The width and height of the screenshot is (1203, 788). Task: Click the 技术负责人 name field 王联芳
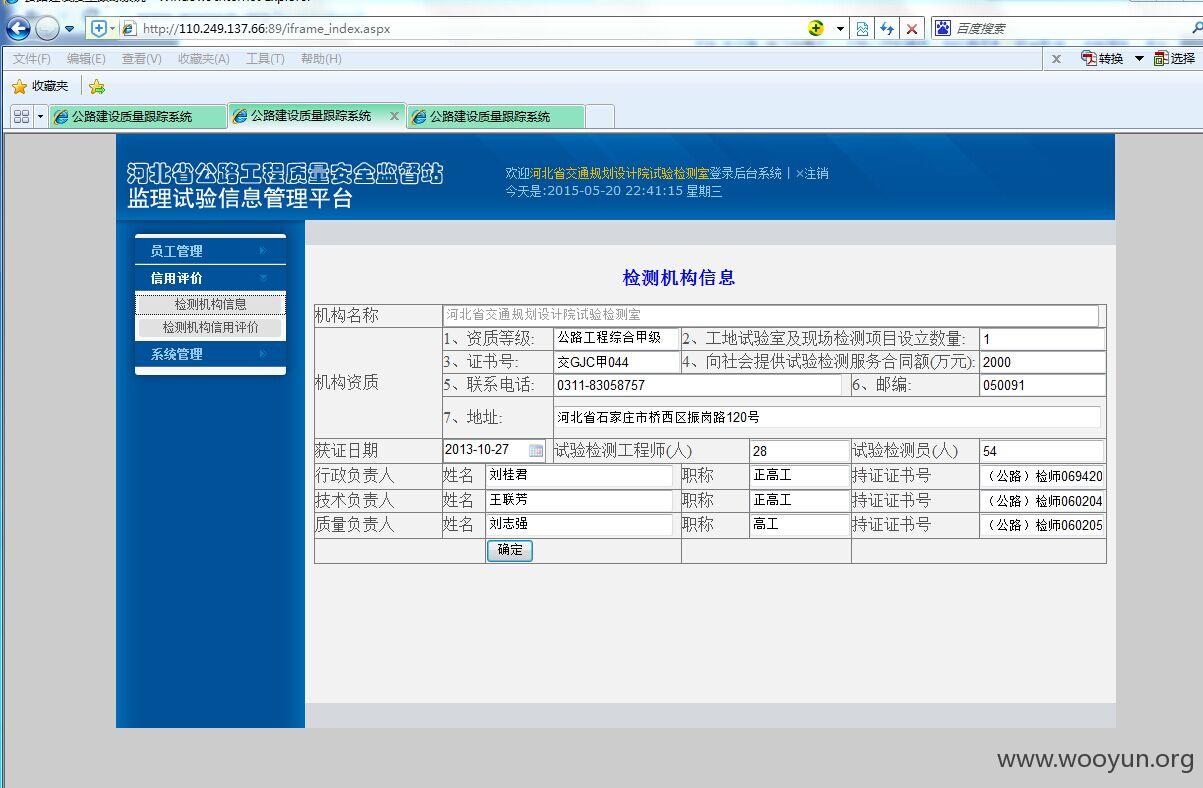pos(580,500)
